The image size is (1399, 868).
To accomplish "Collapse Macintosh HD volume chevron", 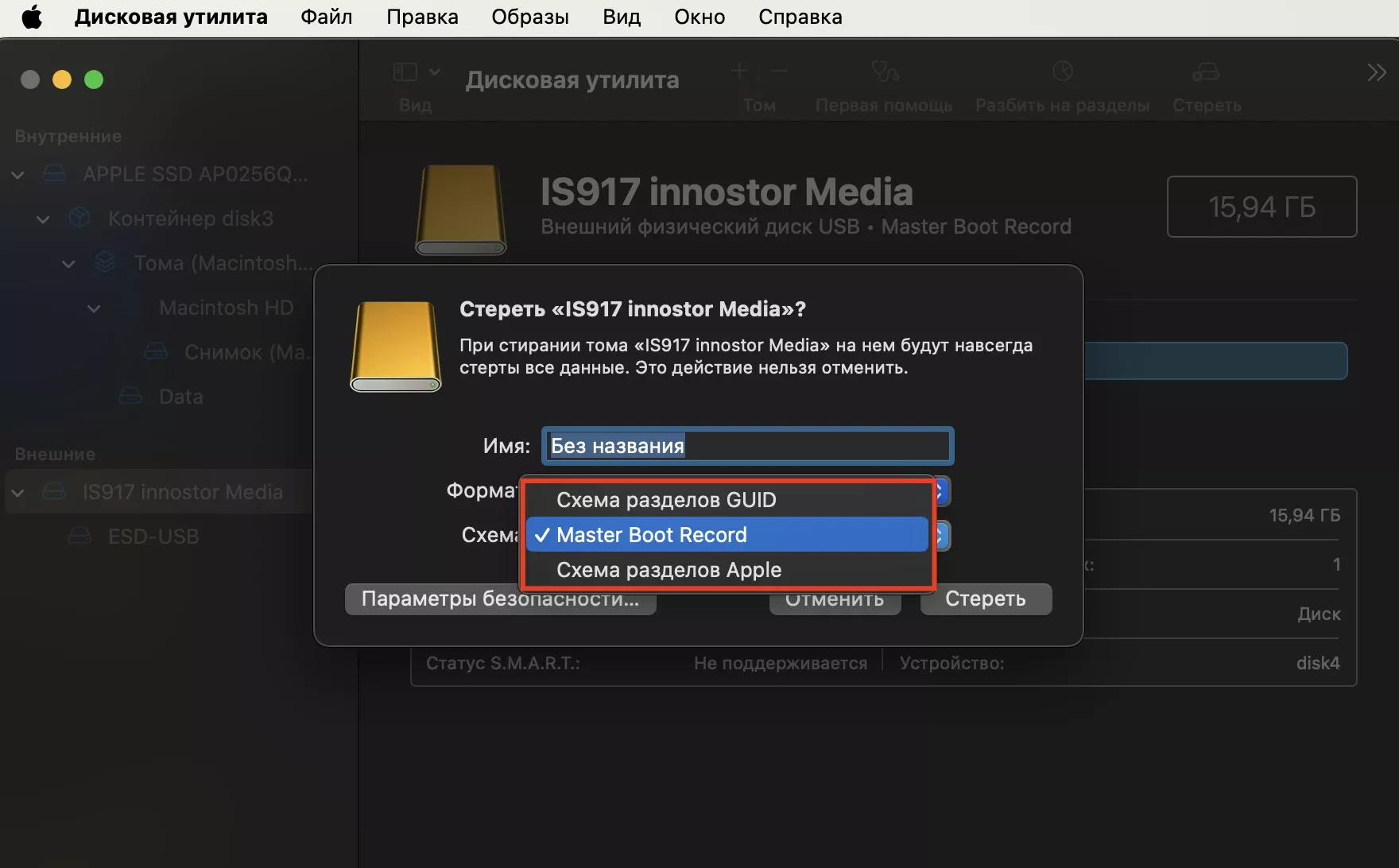I will tap(94, 308).
